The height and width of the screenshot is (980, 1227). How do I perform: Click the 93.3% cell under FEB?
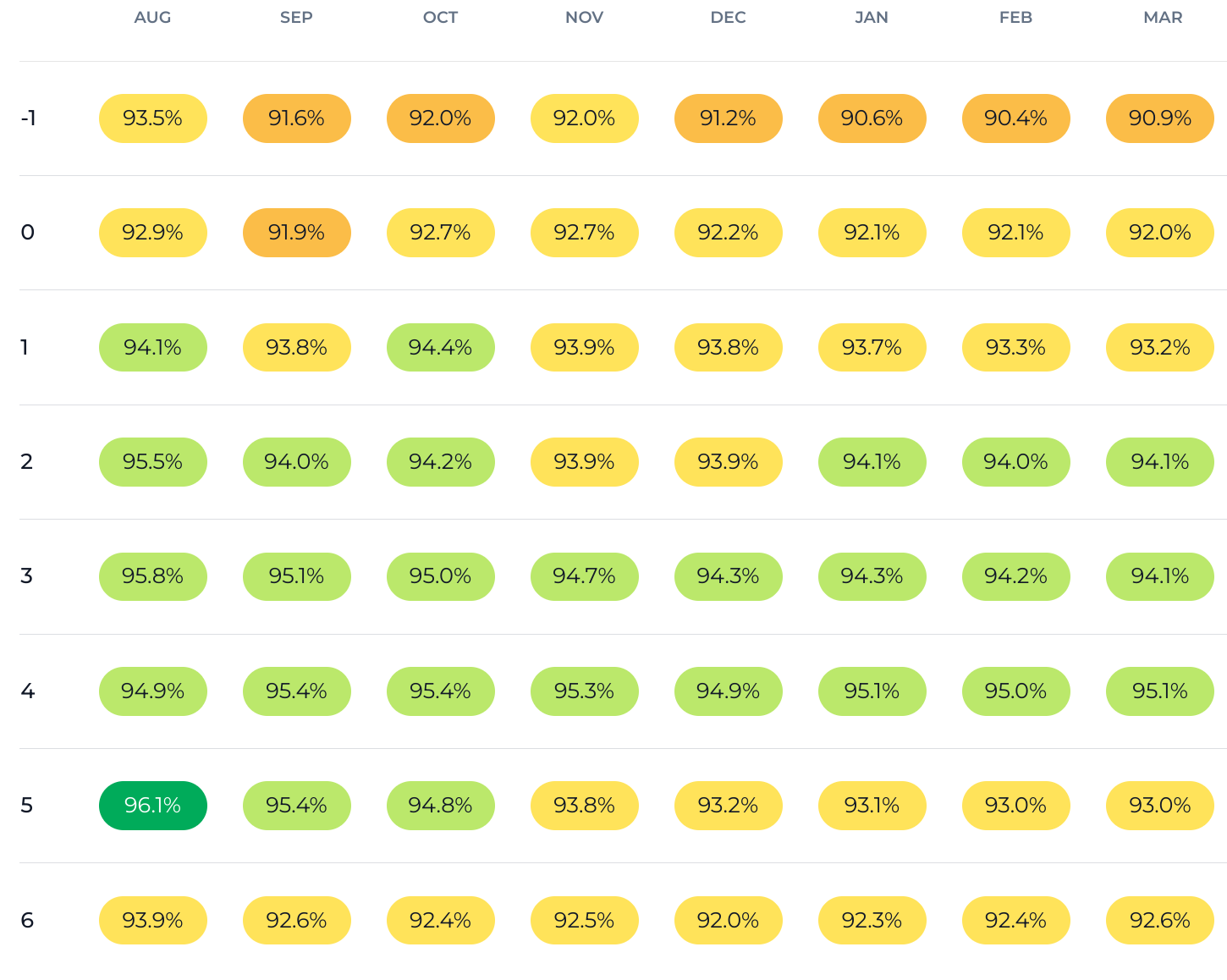coord(1016,348)
